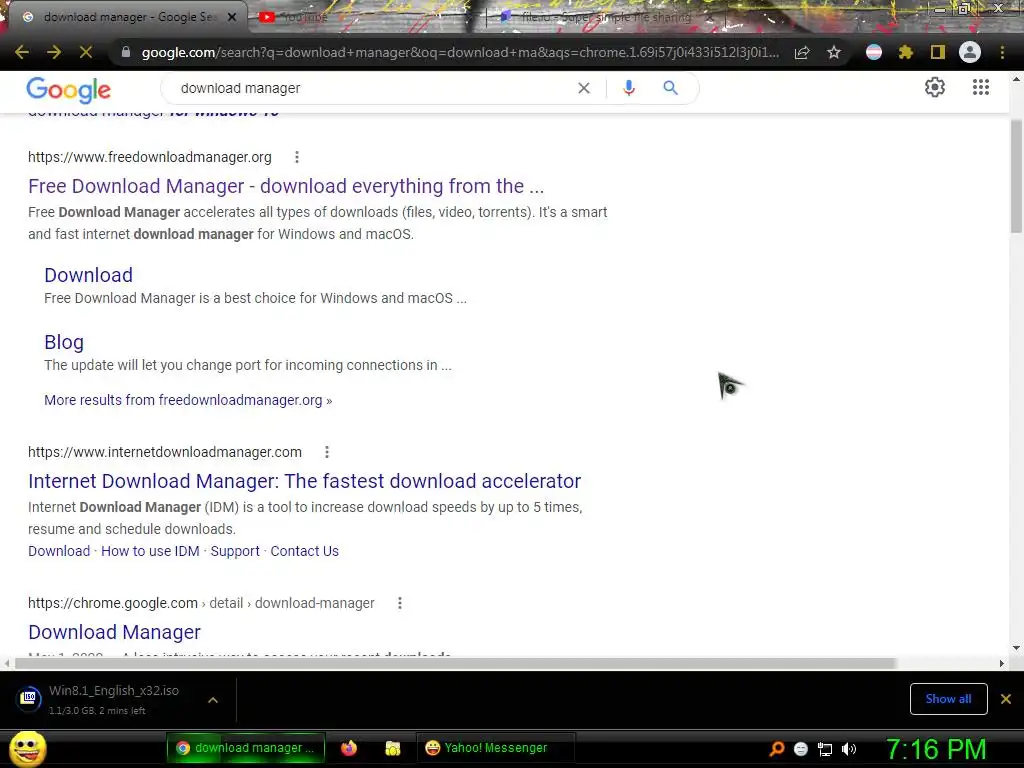Open Chrome's three-dot menu

coord(1002,52)
